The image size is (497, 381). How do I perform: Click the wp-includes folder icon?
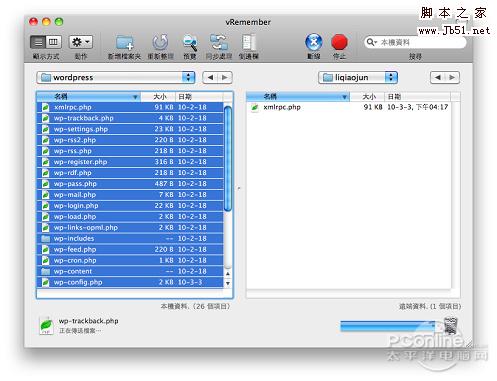click(x=45, y=239)
